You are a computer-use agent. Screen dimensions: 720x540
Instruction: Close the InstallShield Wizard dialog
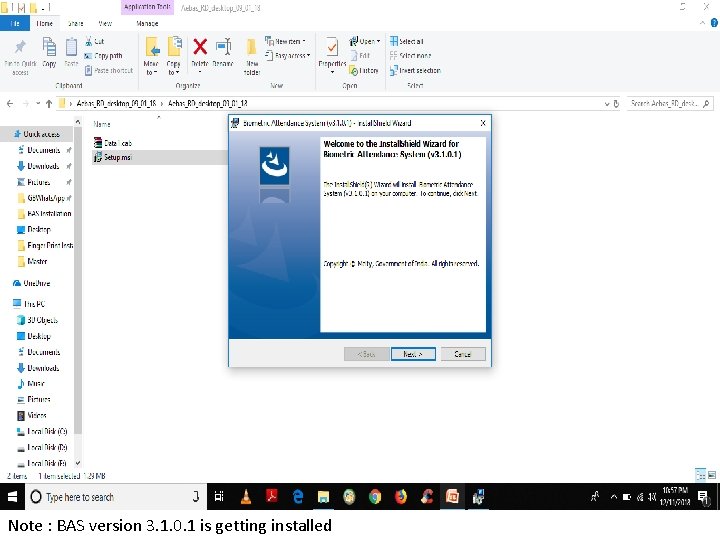[x=483, y=123]
